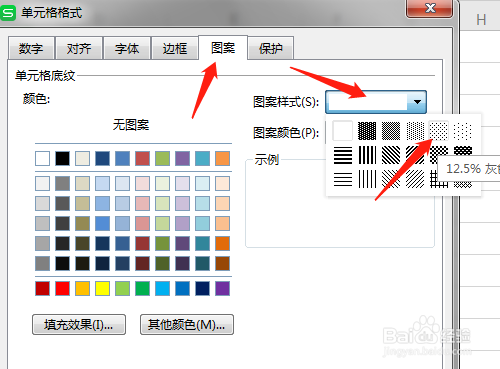Select column H header in the spreadsheet
Screen dimensions: 500x369
(481, 20)
